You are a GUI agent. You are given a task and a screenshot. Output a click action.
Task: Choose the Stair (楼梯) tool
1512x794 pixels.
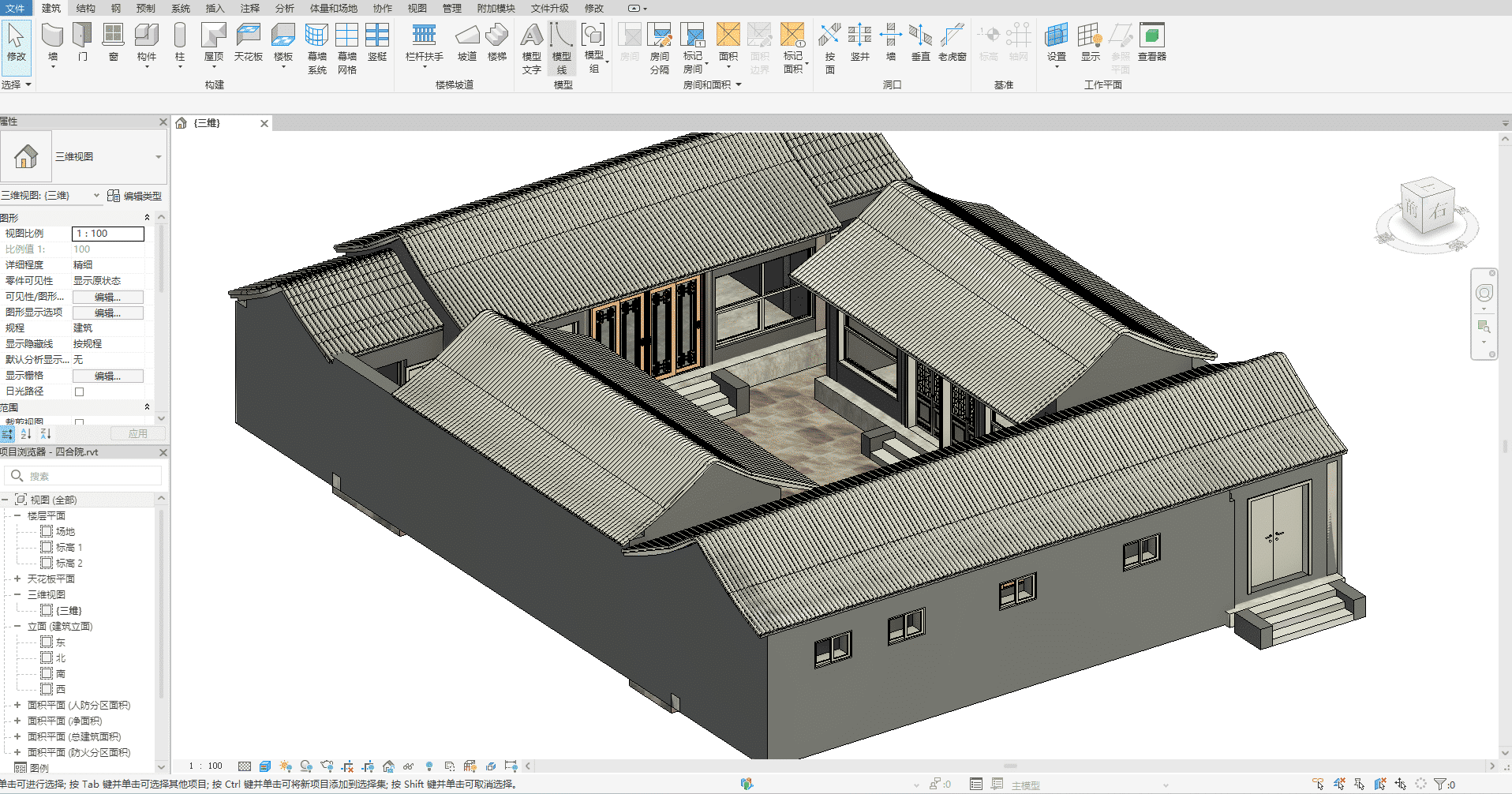coord(497,36)
